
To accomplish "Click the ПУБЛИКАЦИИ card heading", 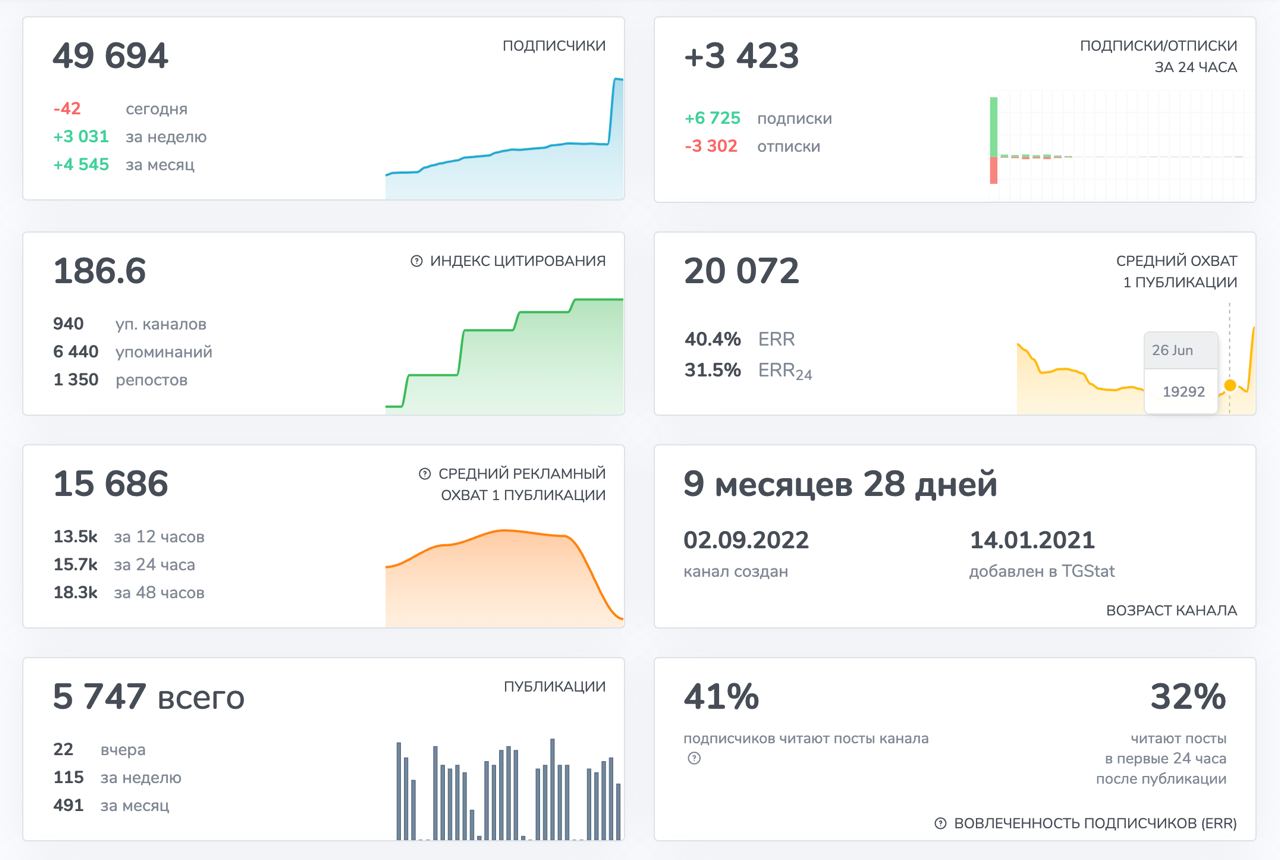I will [x=554, y=687].
